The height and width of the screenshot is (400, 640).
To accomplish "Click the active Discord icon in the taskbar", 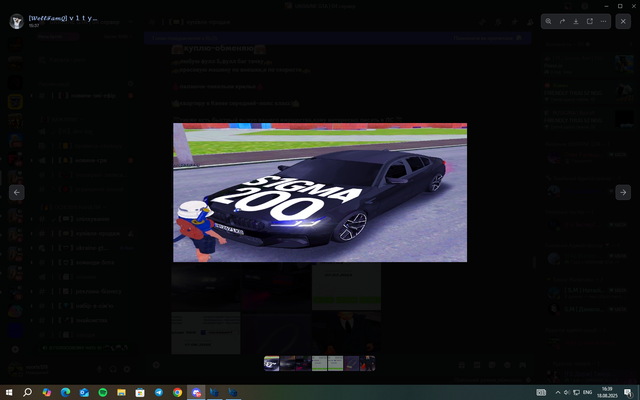I will 196,392.
